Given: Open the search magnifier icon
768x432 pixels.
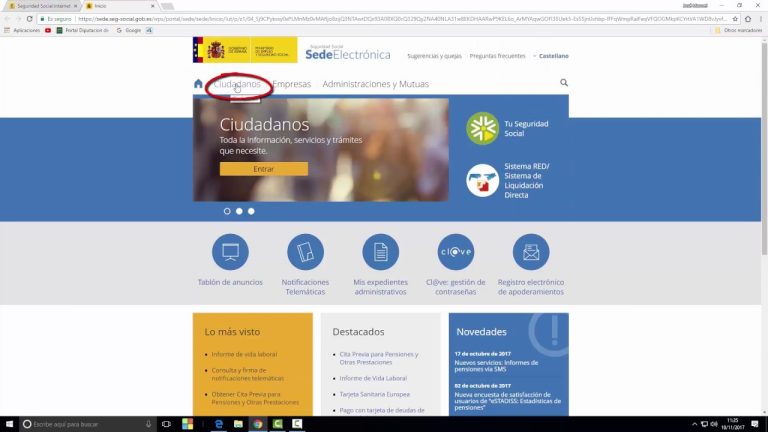Looking at the screenshot, I should click(x=564, y=84).
